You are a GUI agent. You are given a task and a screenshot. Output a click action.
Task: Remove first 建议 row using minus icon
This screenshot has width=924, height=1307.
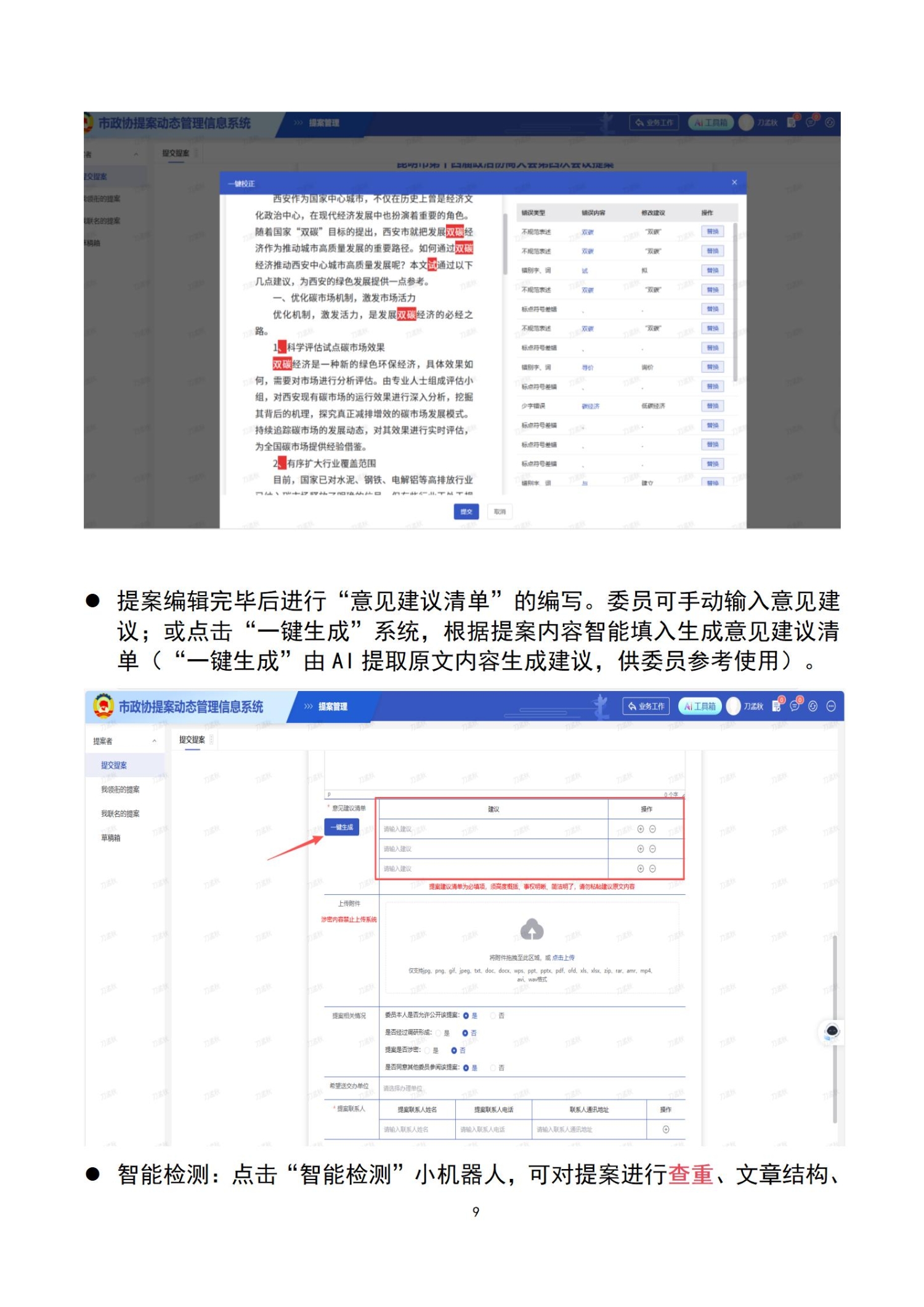click(x=652, y=829)
